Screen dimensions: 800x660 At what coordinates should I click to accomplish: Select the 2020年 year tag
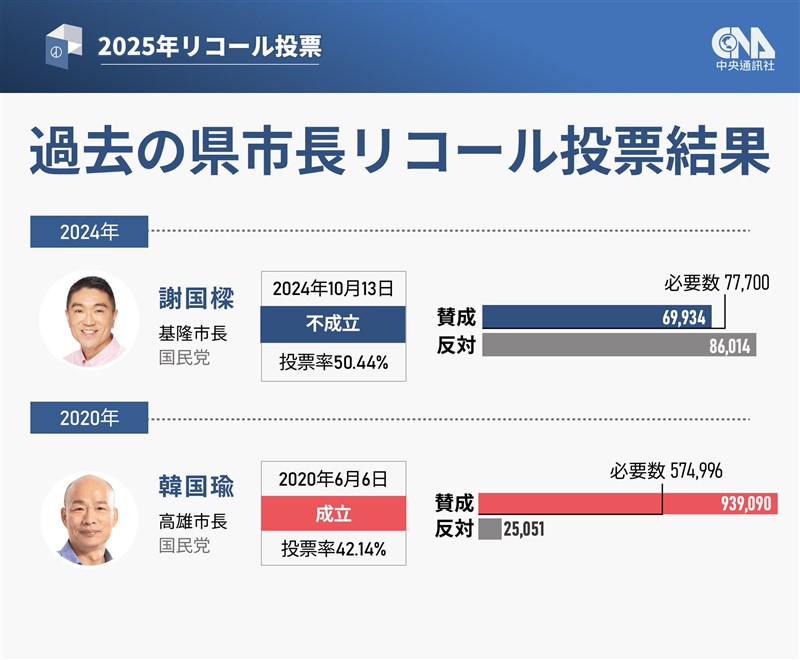tap(89, 419)
